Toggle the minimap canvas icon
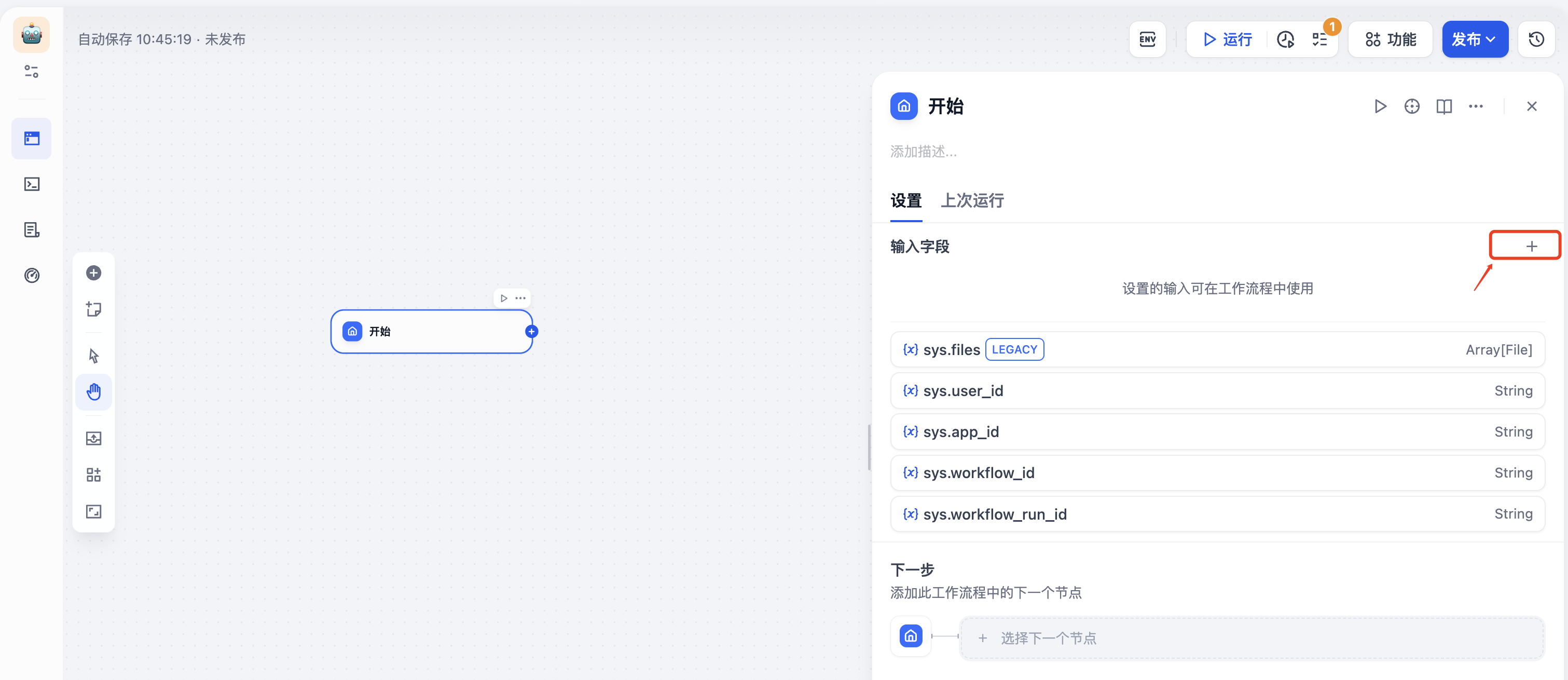 (93, 511)
